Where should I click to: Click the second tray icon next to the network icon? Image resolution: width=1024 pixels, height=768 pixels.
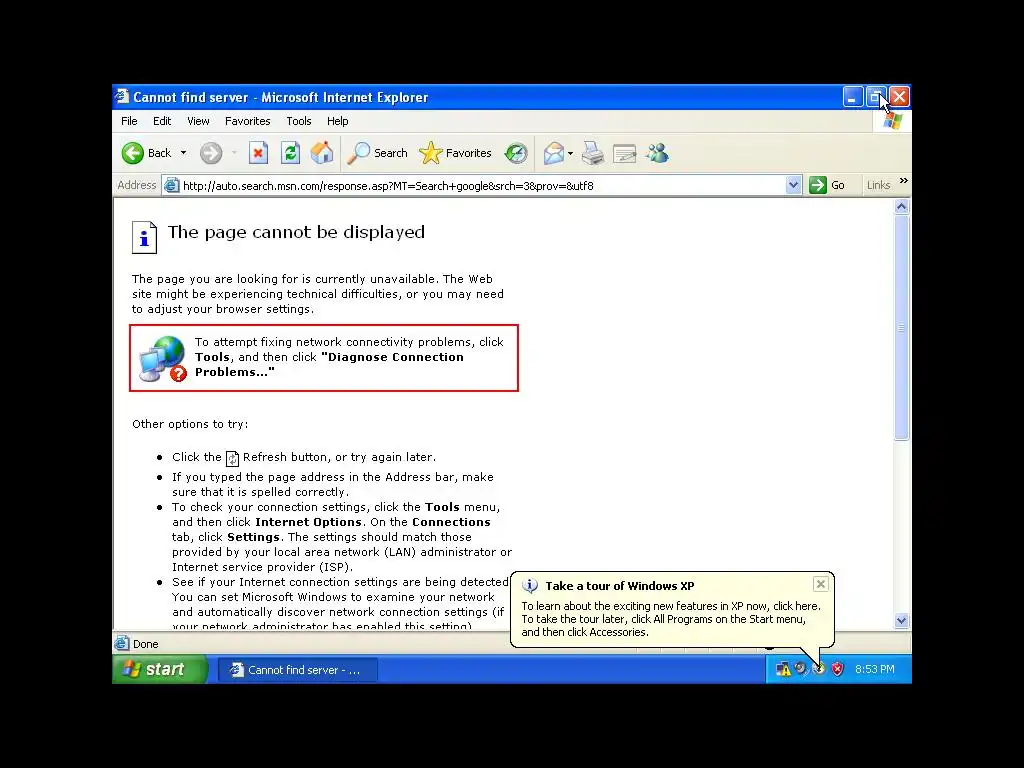pos(801,669)
